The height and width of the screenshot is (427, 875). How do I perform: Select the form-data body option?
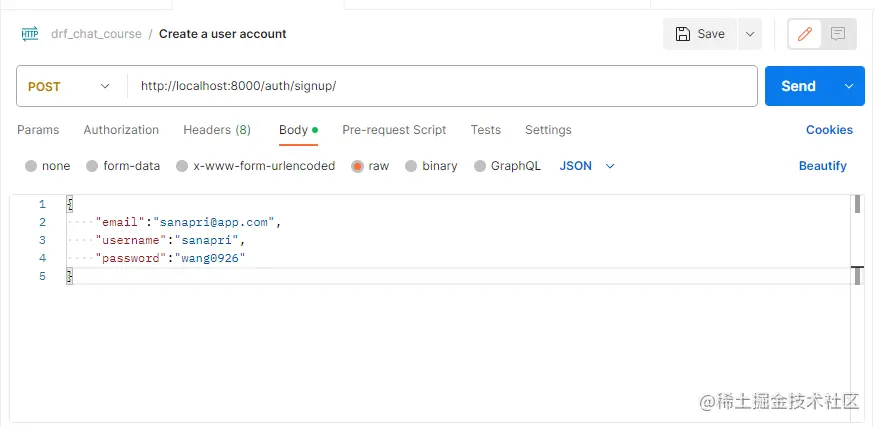(x=123, y=166)
